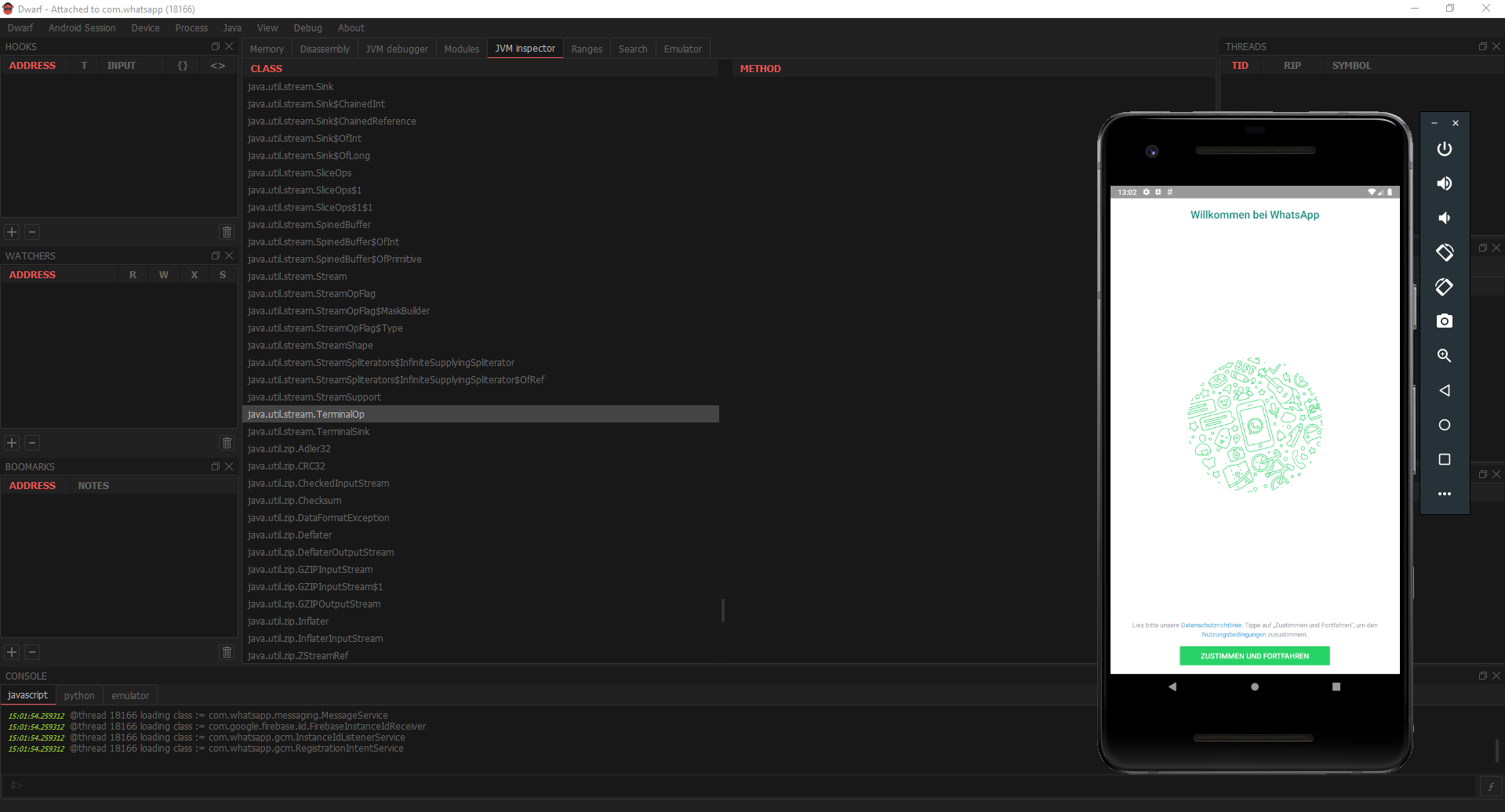Click the <> native hook column header
Image resolution: width=1505 pixels, height=812 pixels.
217,65
